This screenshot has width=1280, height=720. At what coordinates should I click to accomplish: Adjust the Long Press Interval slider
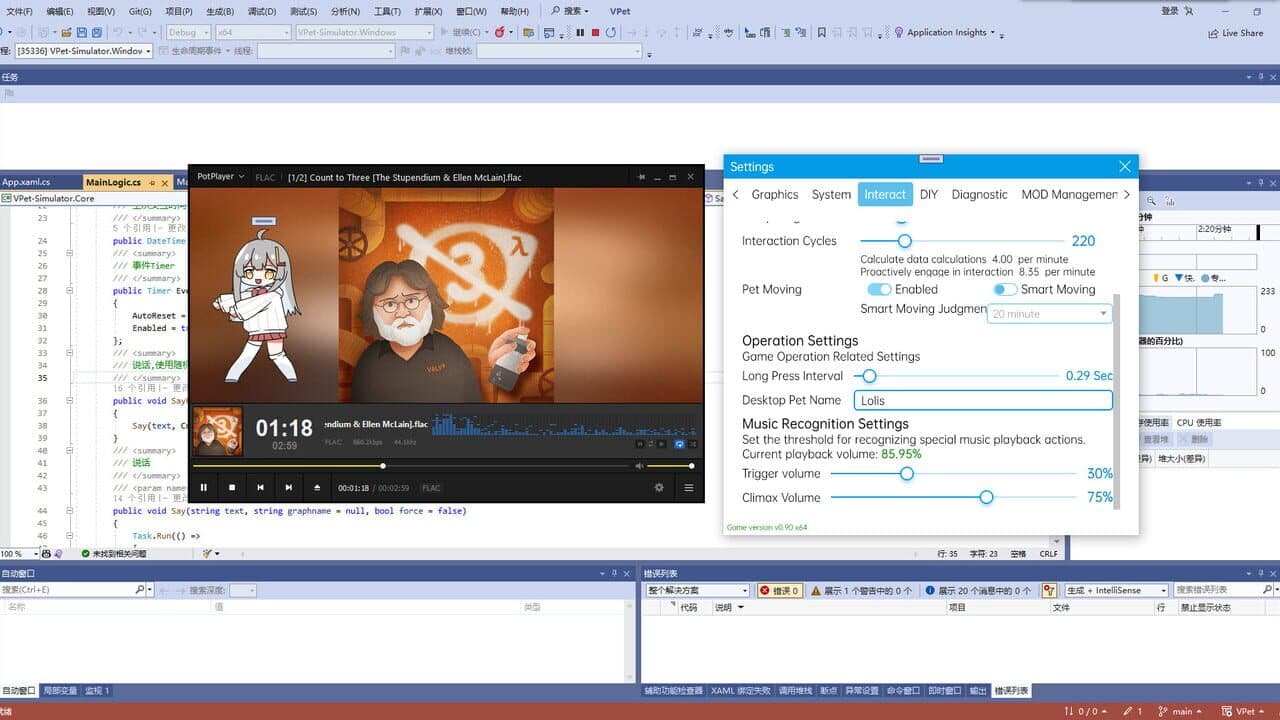[955, 376]
